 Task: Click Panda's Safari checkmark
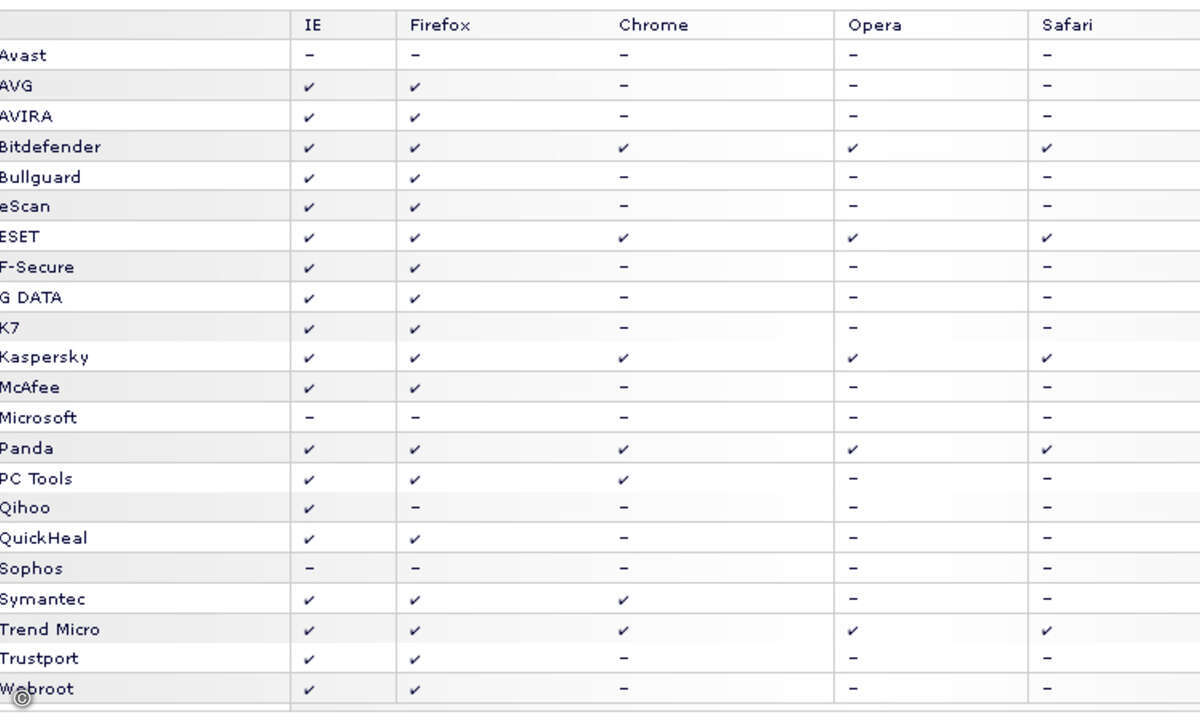click(x=1047, y=449)
